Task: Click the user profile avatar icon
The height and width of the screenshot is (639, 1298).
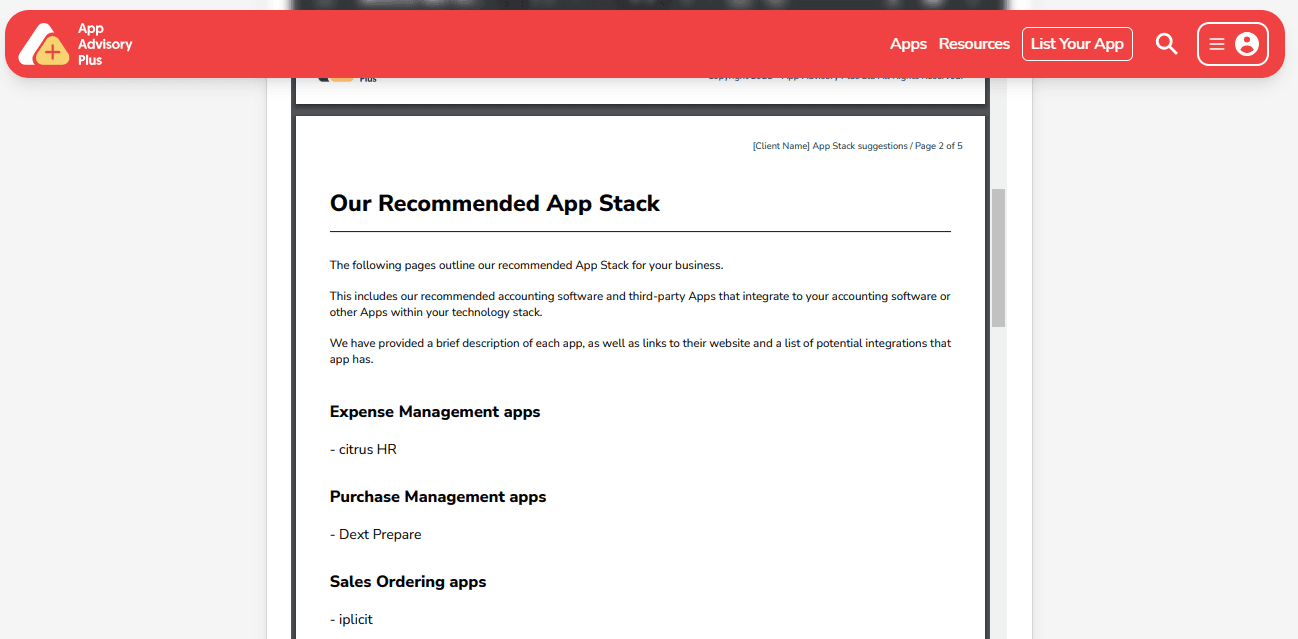Action: [1246, 44]
